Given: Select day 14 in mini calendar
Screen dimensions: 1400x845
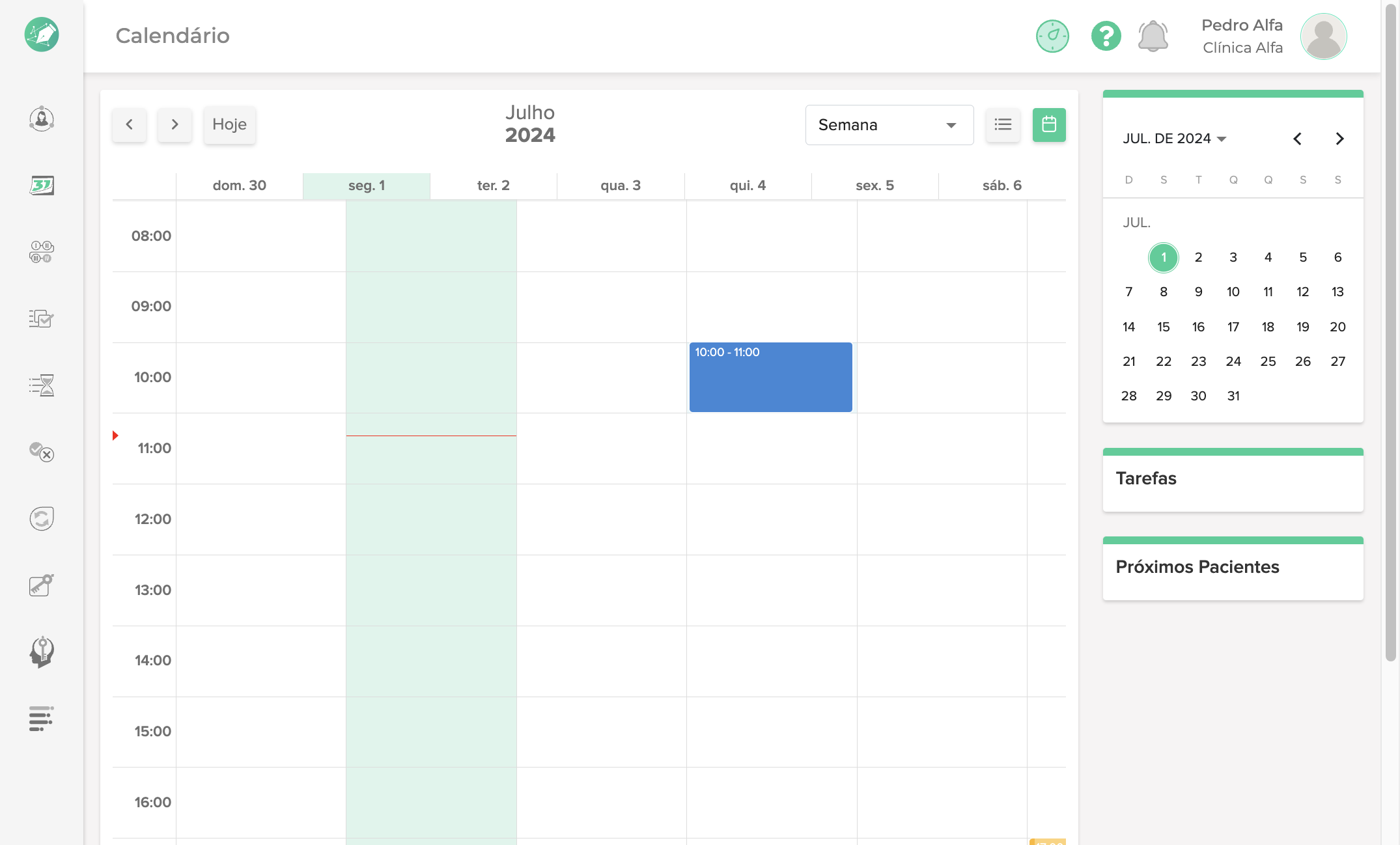Looking at the screenshot, I should [1129, 327].
